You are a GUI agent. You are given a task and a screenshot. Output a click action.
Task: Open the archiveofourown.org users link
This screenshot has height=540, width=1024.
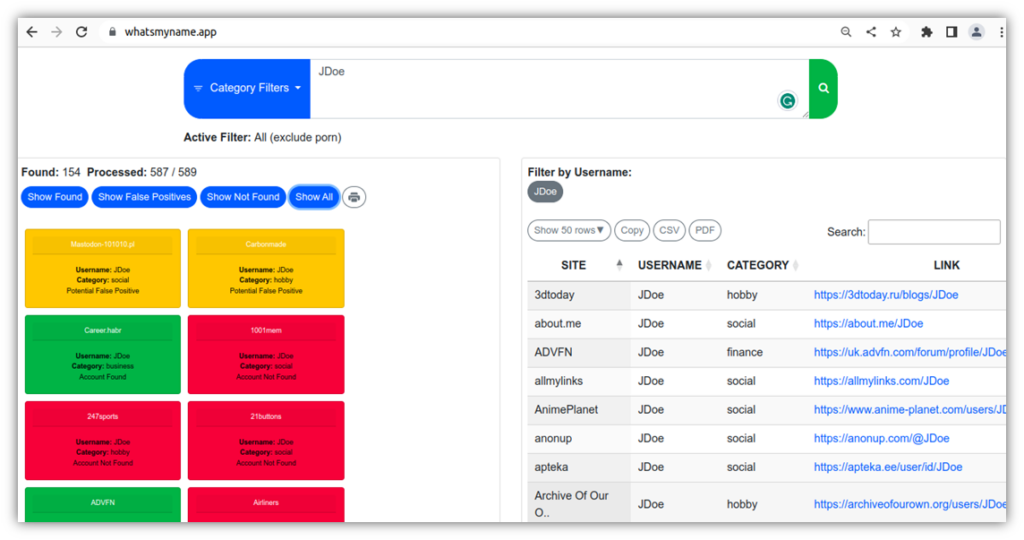click(910, 504)
